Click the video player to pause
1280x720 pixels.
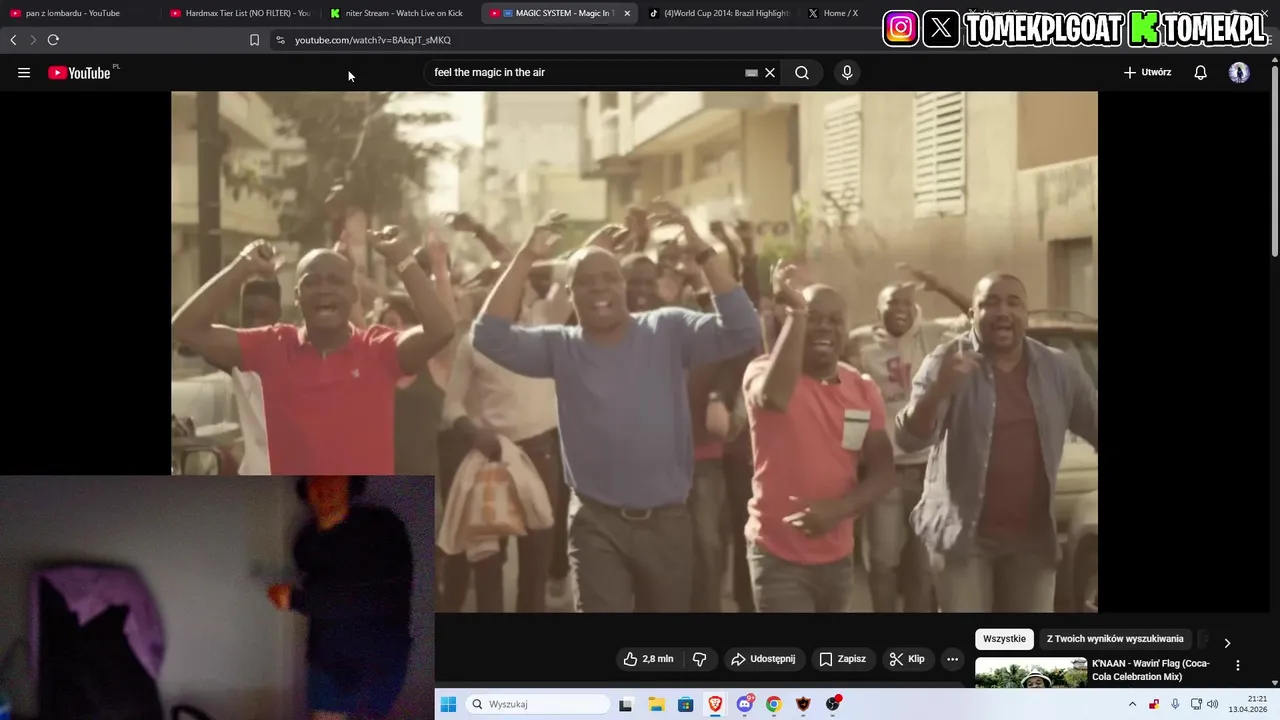(634, 352)
